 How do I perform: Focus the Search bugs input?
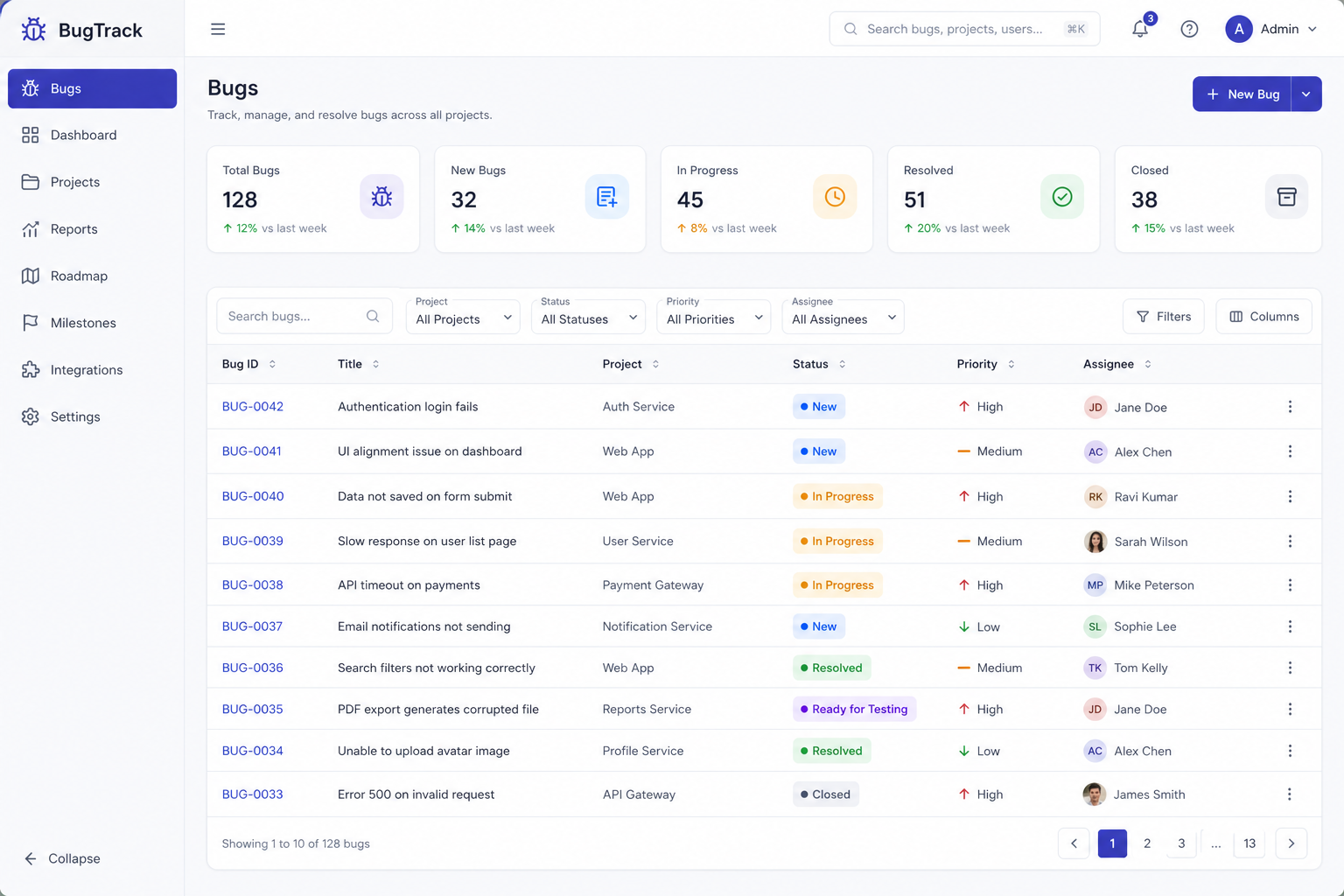point(304,316)
